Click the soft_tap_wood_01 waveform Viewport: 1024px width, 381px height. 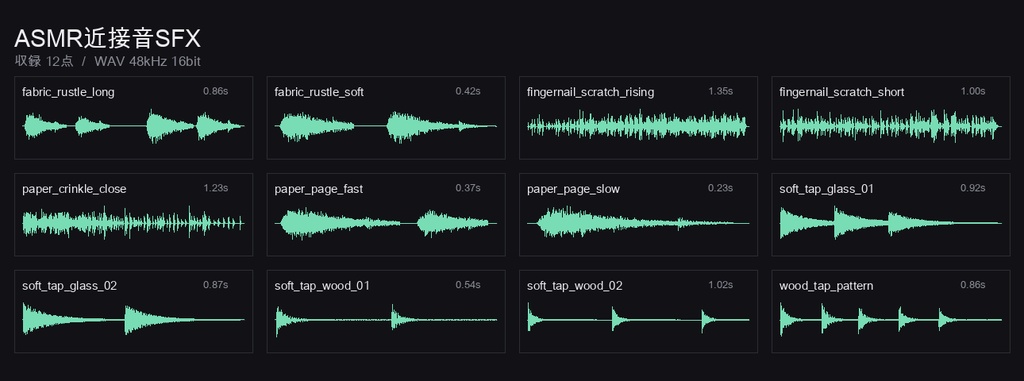pyautogui.click(x=386, y=320)
